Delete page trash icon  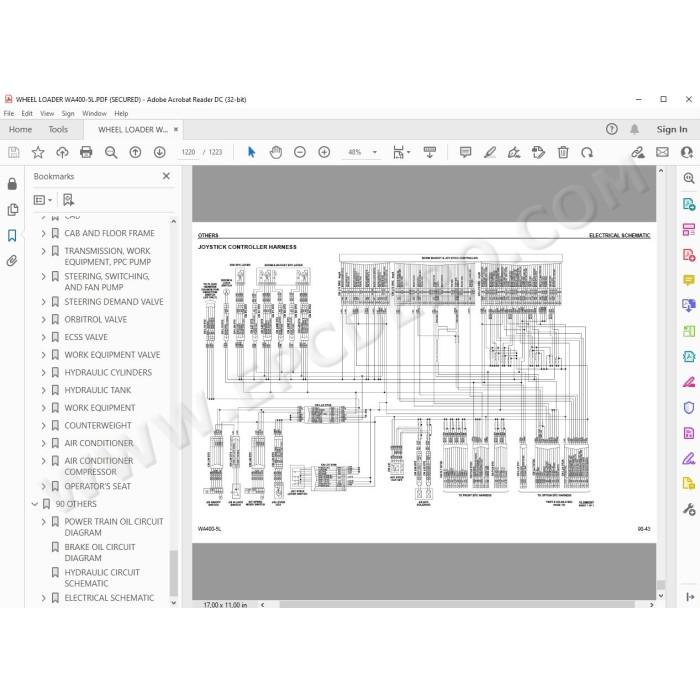coord(563,153)
